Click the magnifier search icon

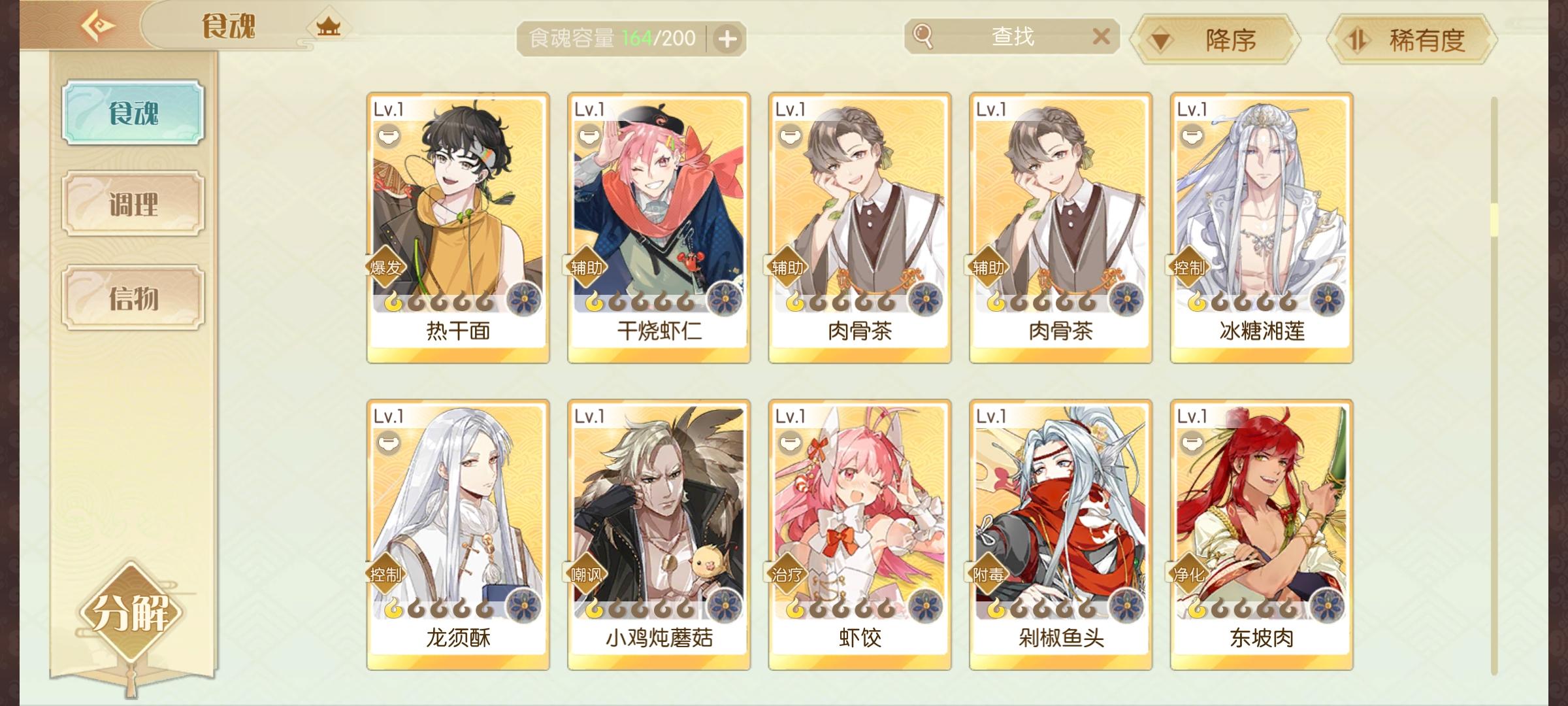pos(923,36)
